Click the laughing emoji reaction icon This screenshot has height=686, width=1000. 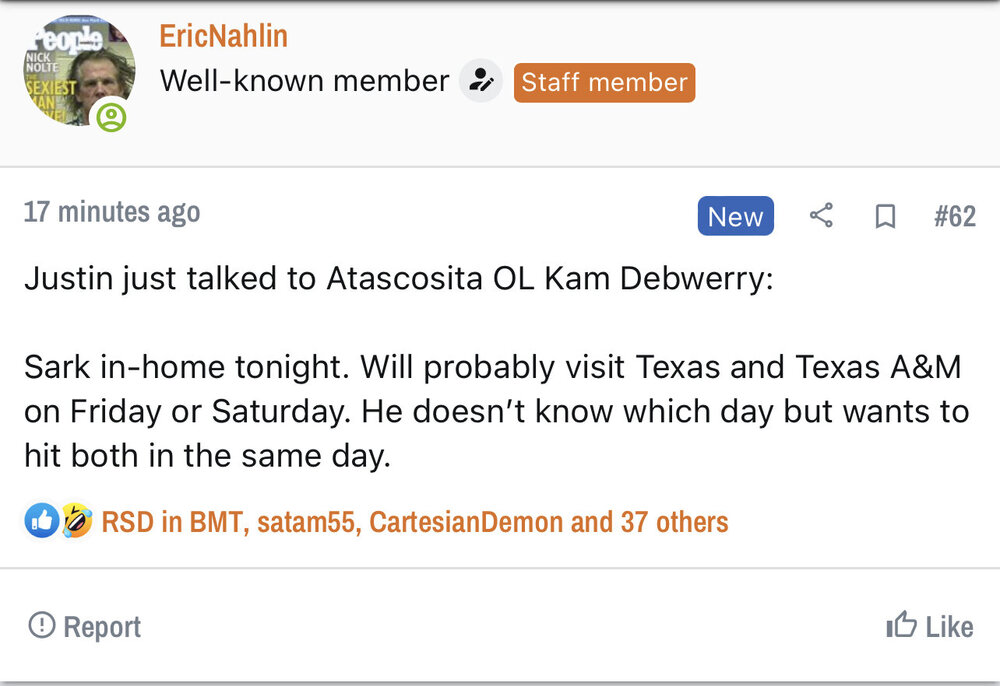[75, 521]
